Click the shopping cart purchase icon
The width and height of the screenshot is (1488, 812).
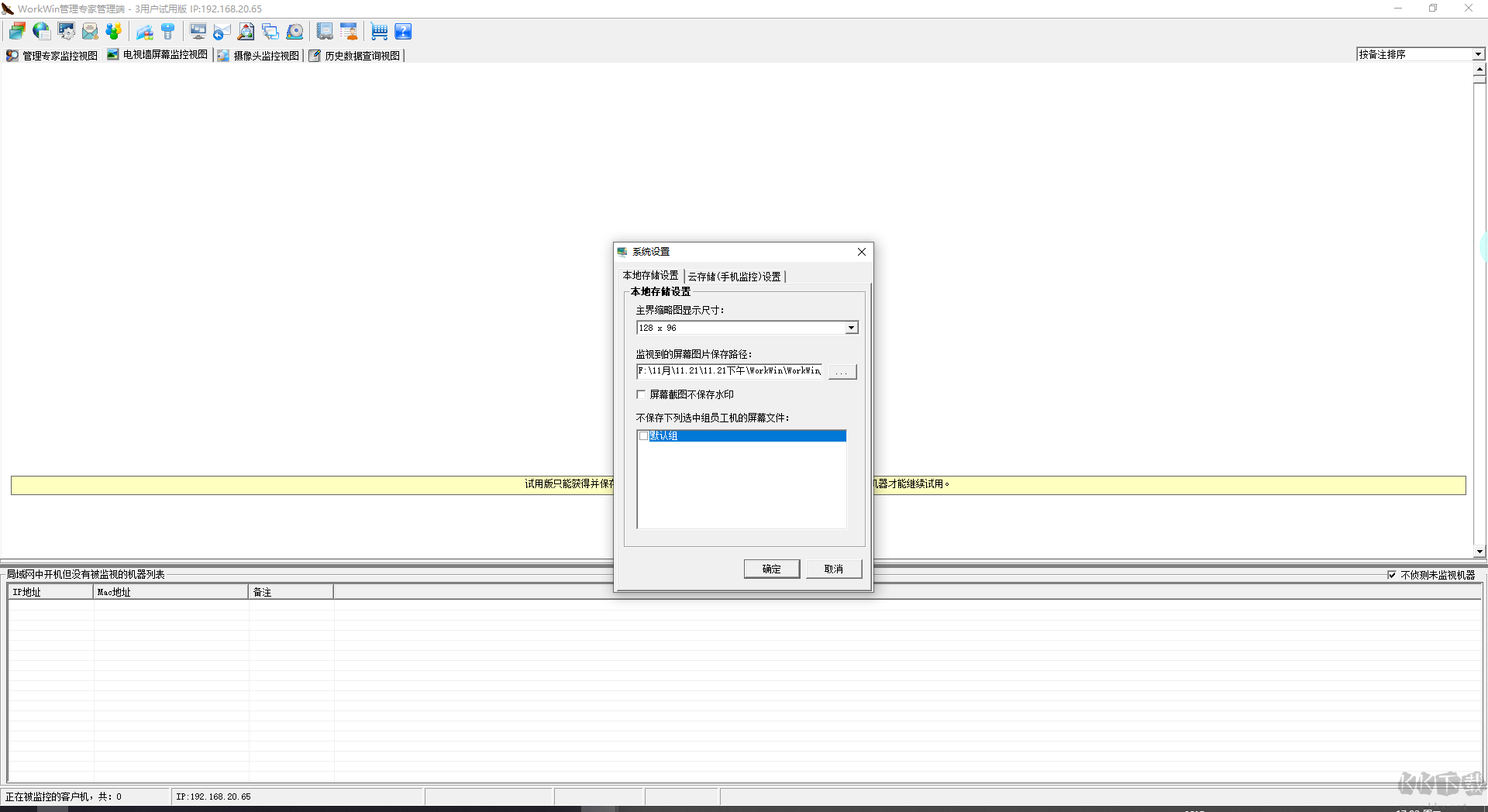(x=379, y=31)
